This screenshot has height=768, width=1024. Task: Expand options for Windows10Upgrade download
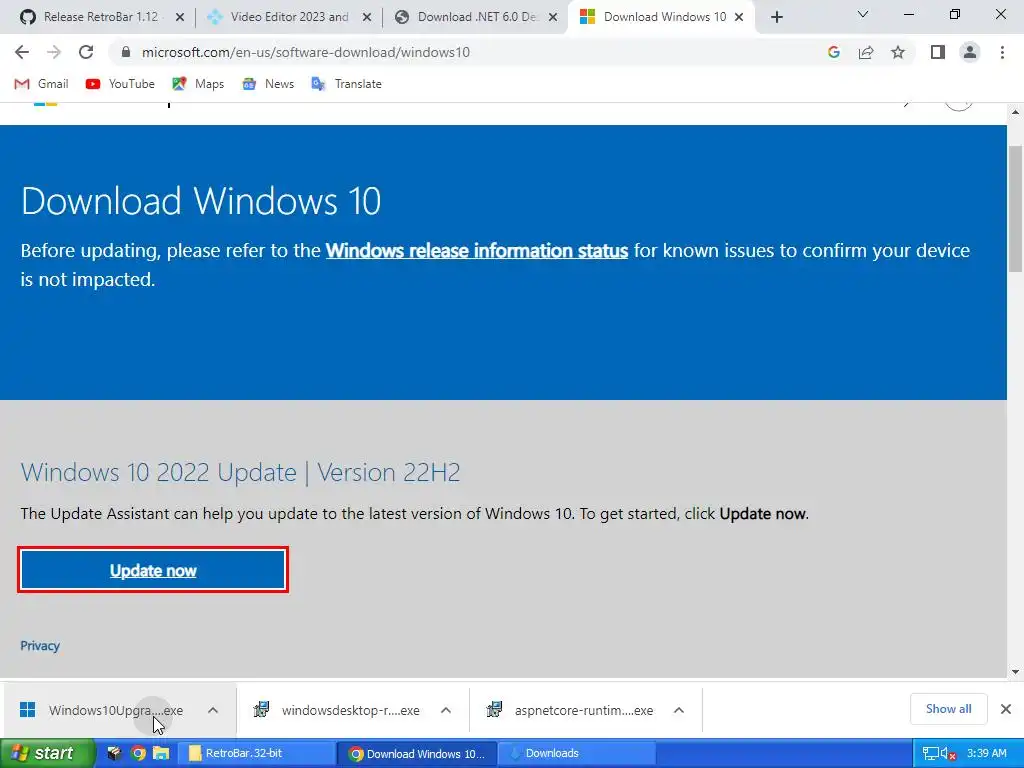point(213,710)
